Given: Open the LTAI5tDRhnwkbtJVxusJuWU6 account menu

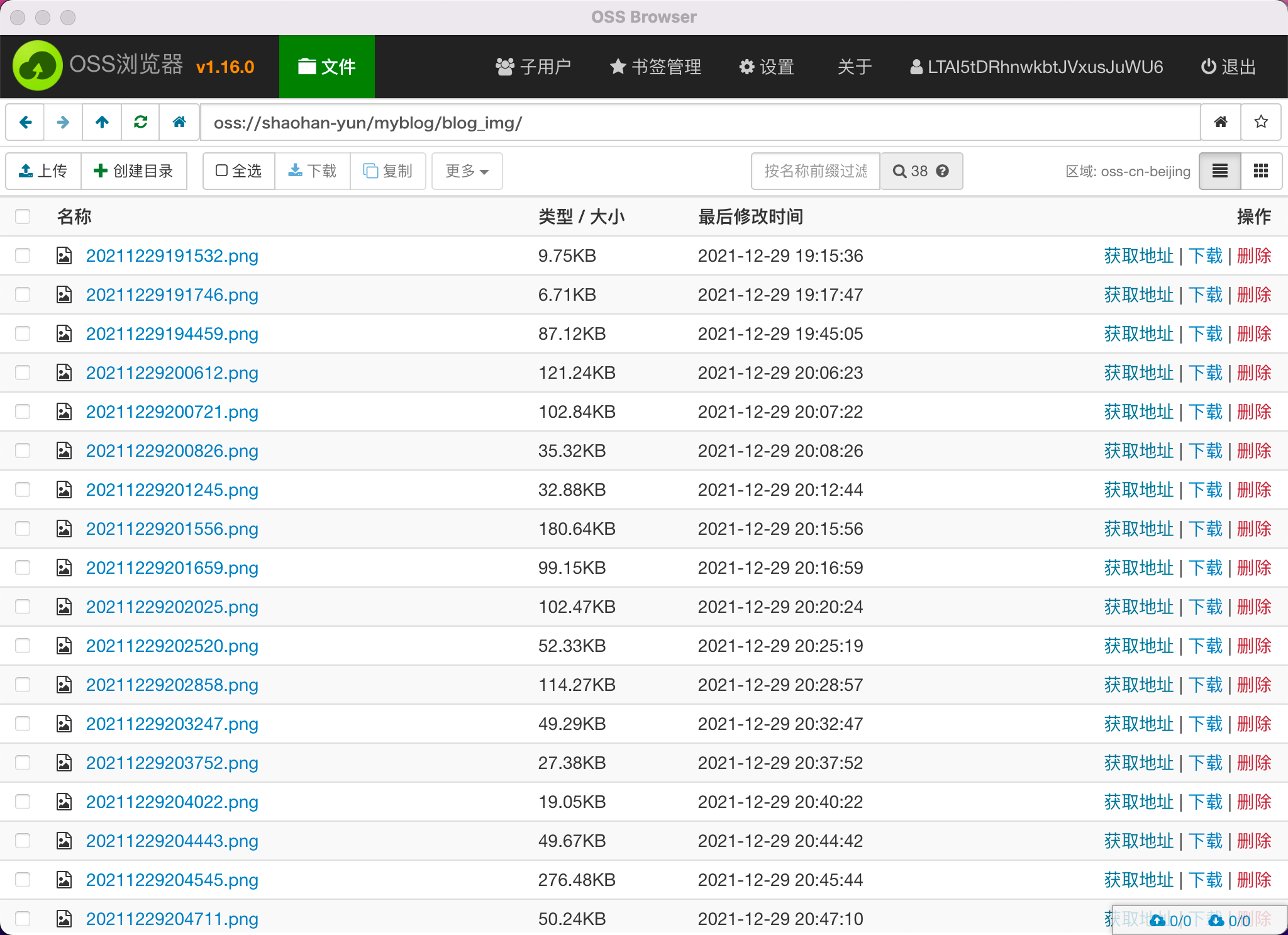Looking at the screenshot, I should 1036,67.
